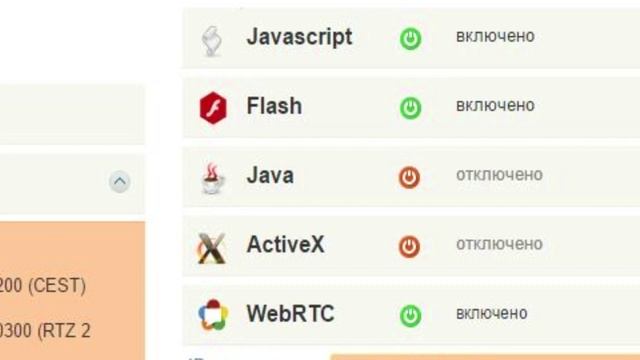Click the Javascript label text
640x360 pixels.
click(300, 38)
